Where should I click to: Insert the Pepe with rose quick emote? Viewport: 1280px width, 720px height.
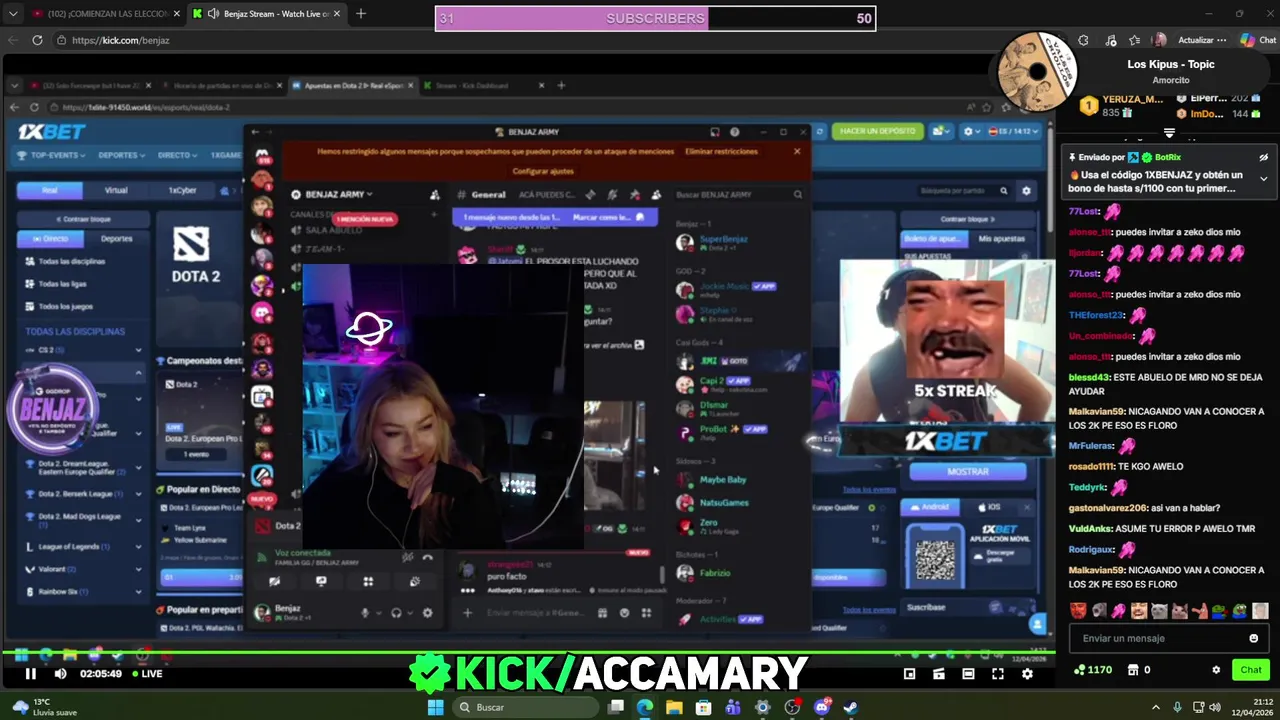1220,610
